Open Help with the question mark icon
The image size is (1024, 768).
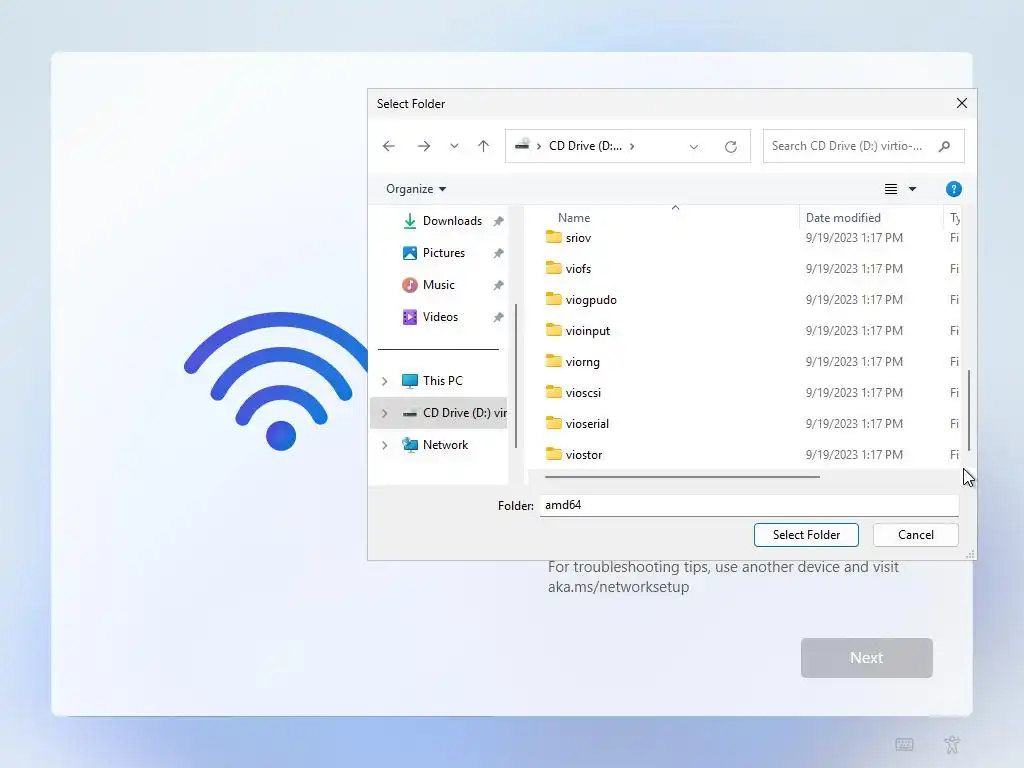[x=953, y=189]
